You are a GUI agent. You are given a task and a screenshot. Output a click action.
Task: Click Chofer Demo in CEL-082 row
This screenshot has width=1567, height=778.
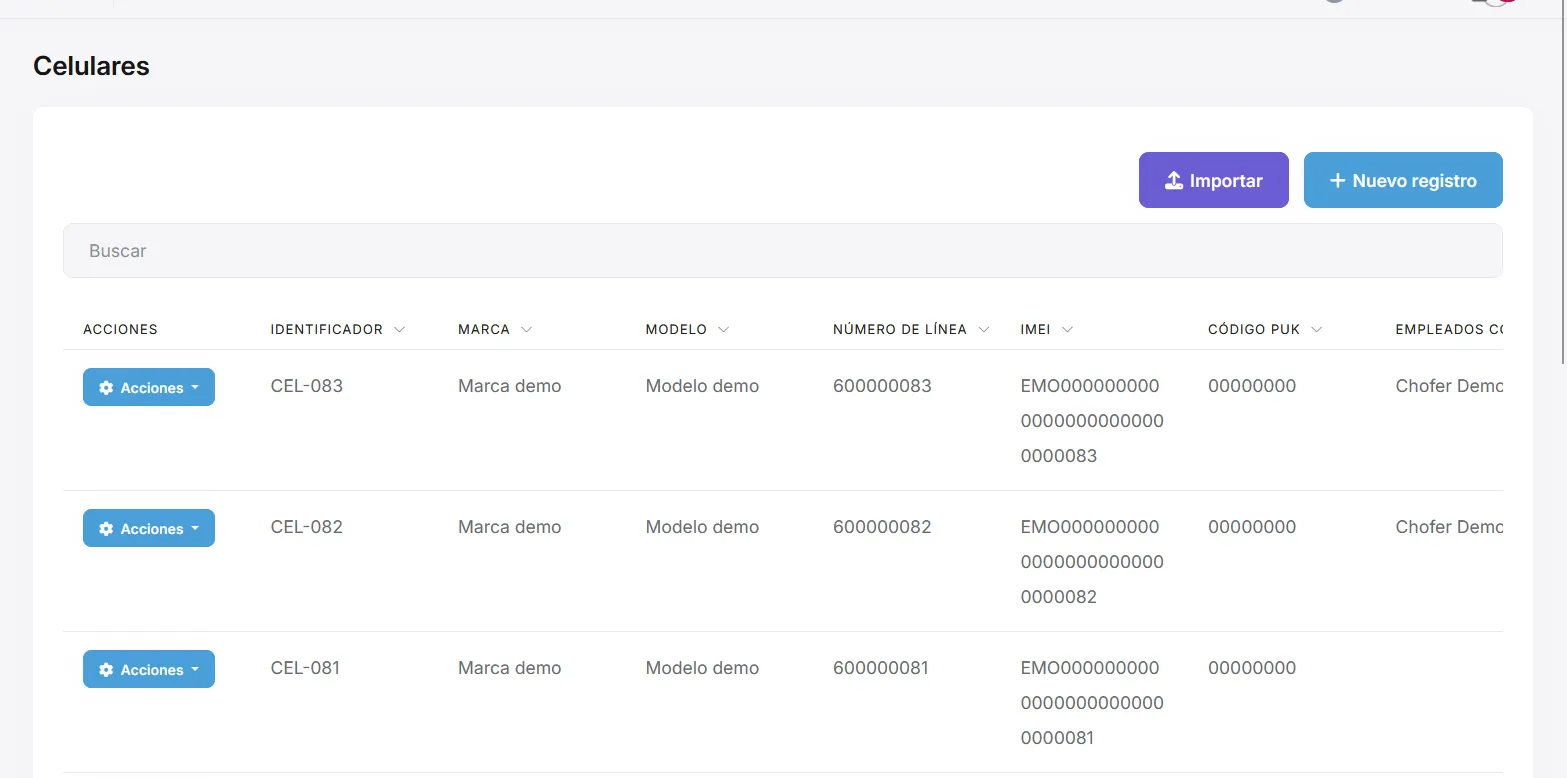pyautogui.click(x=1449, y=527)
